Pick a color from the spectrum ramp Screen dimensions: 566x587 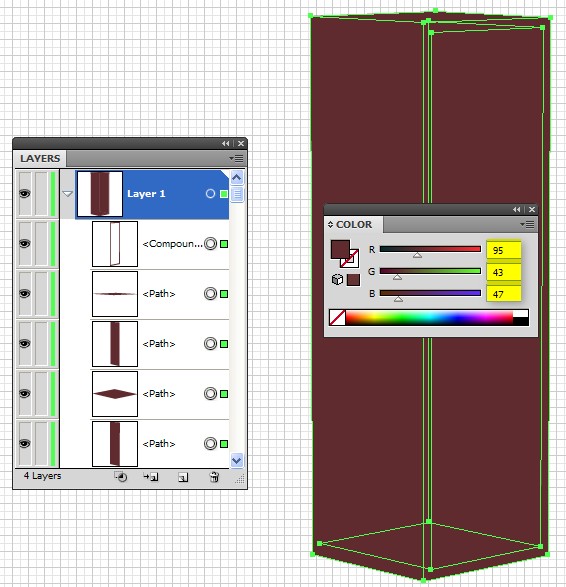pos(429,318)
